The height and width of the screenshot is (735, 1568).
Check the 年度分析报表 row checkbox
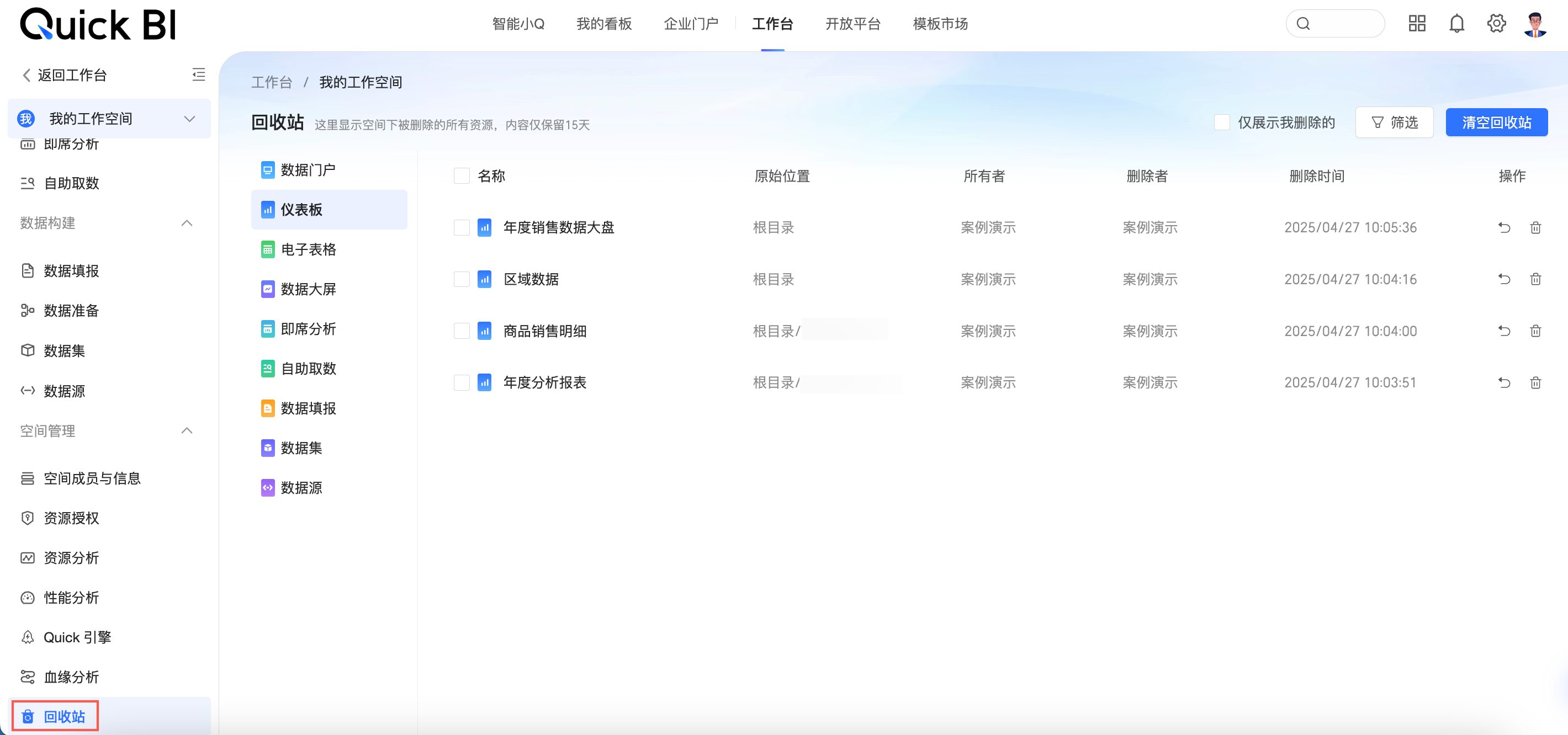click(x=462, y=383)
